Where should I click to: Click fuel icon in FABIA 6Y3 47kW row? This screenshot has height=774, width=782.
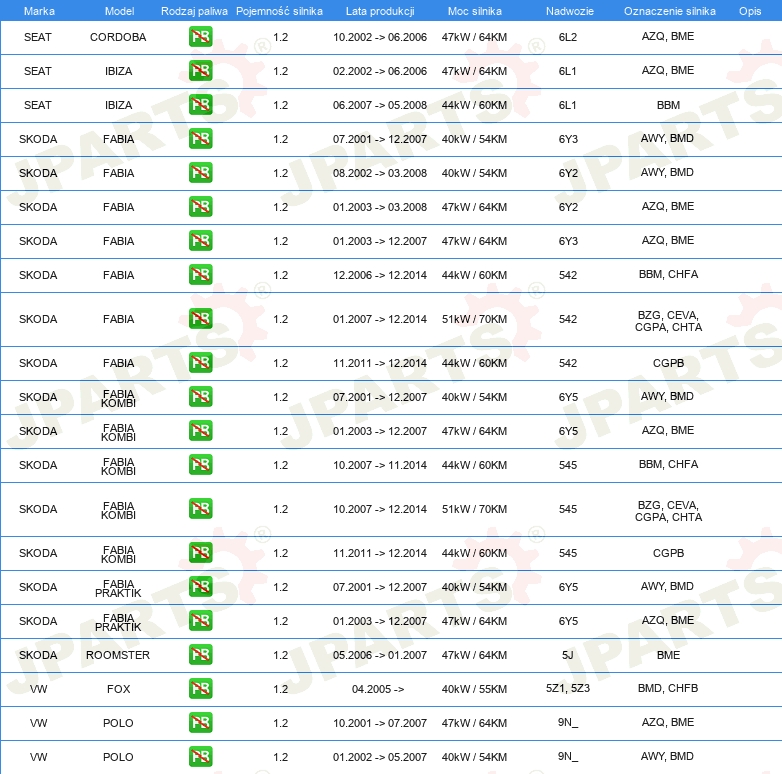200,240
